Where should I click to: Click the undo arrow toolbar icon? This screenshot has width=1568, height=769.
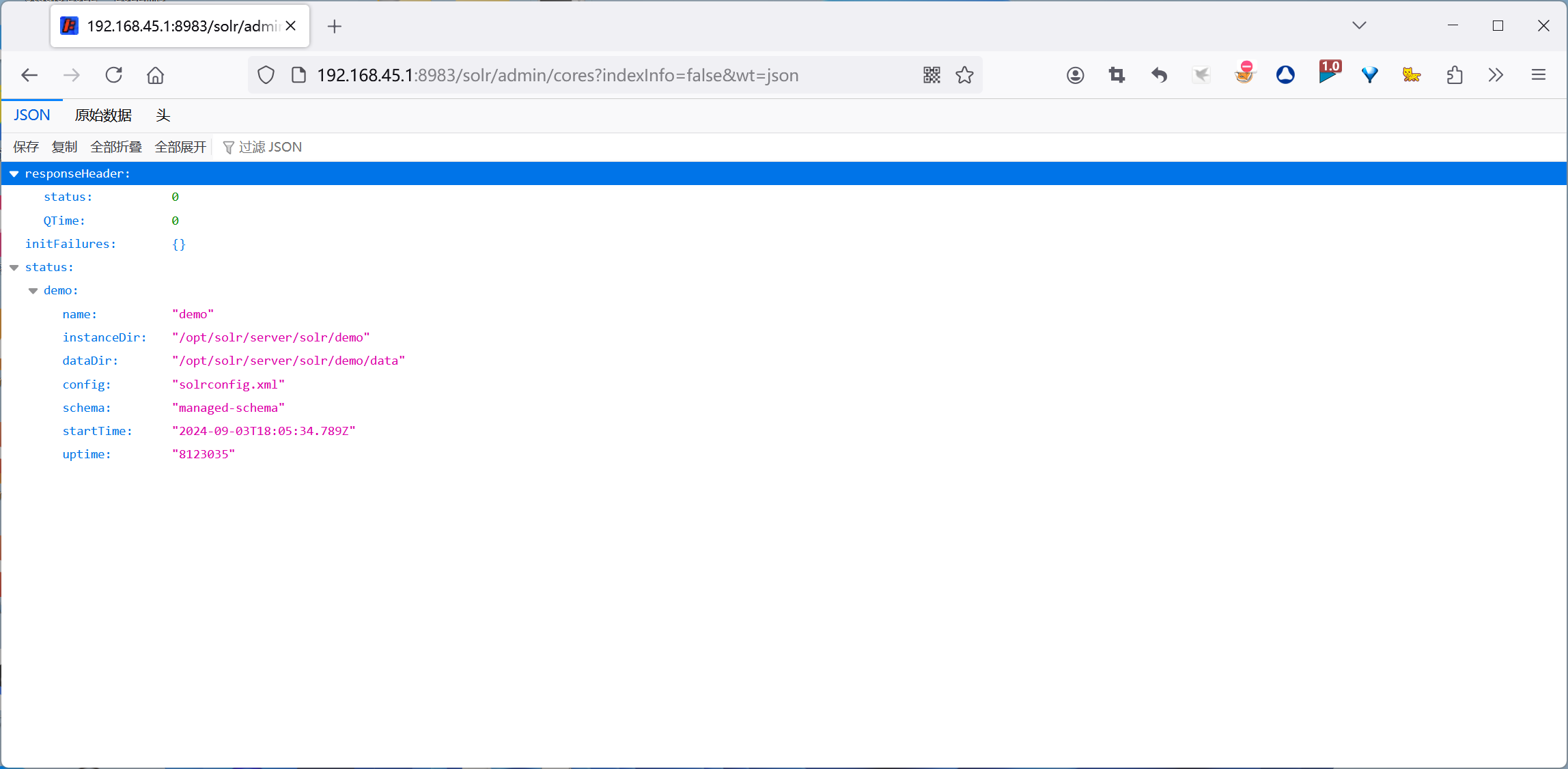click(1159, 75)
